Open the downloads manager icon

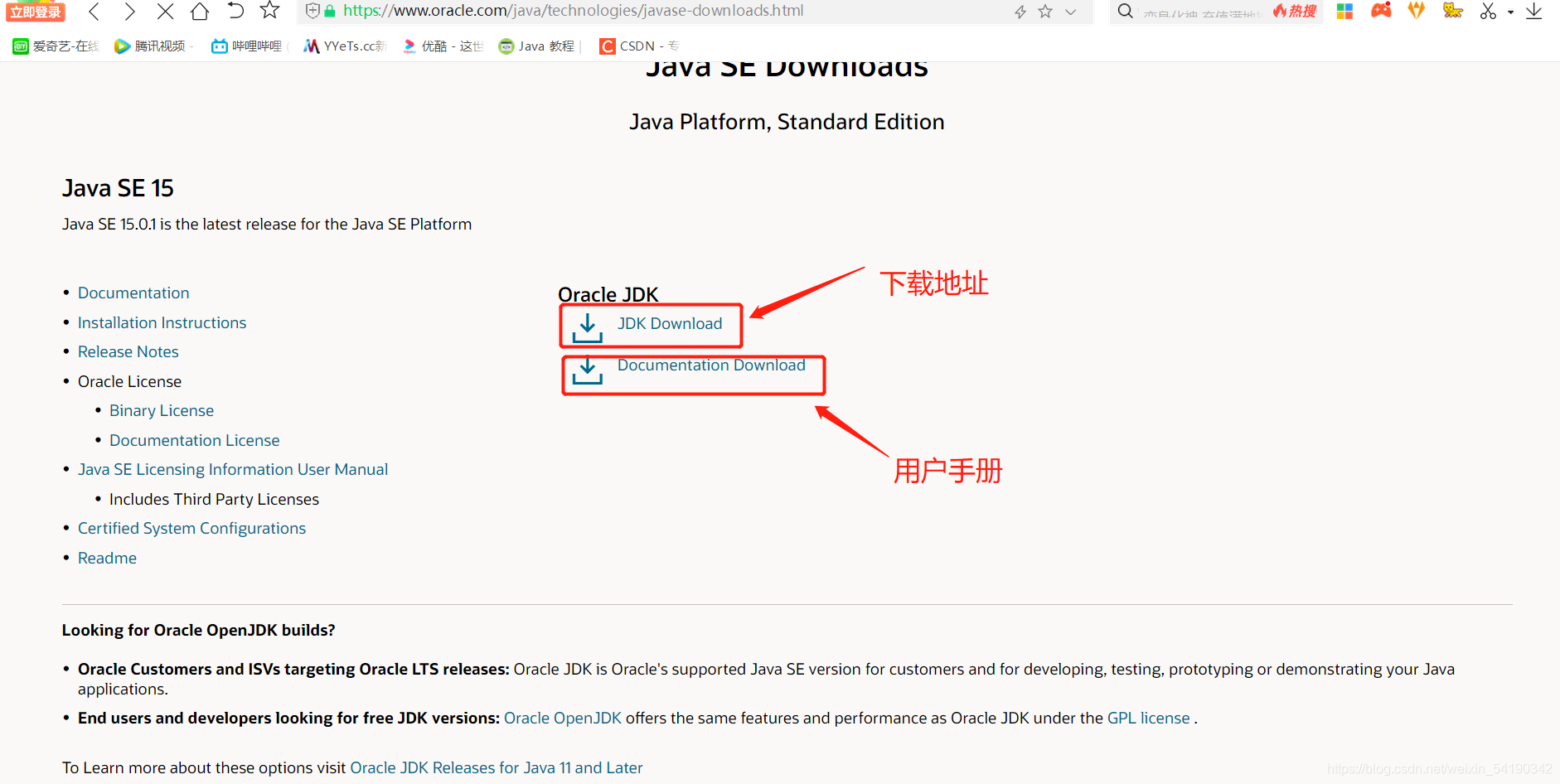pos(1533,12)
